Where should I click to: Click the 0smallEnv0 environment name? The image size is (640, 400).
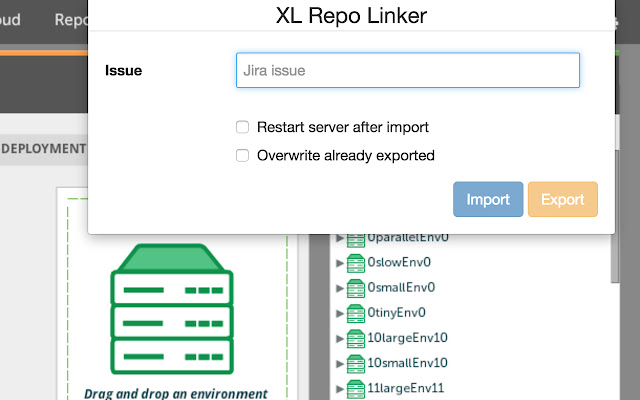[401, 287]
